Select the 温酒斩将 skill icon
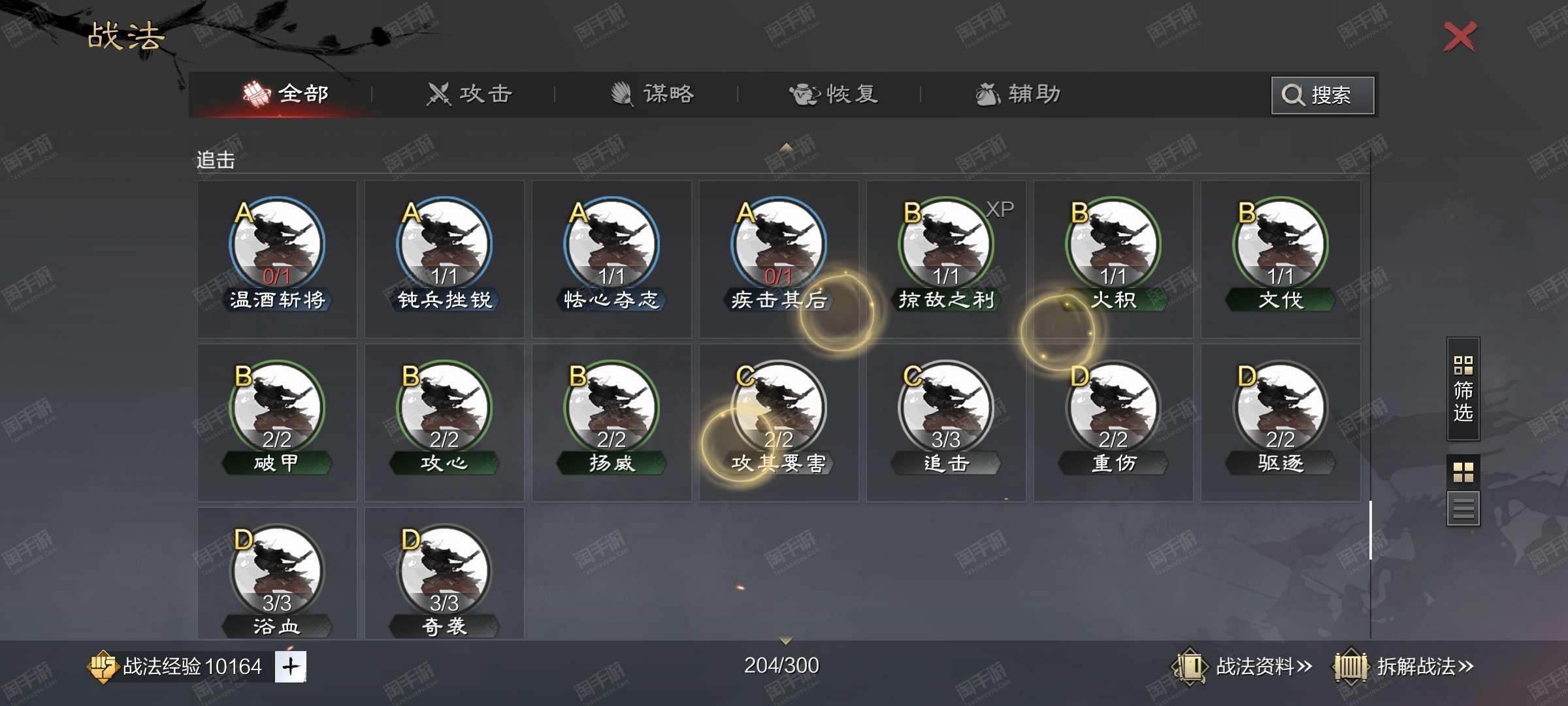The width and height of the screenshot is (1568, 706). point(277,243)
